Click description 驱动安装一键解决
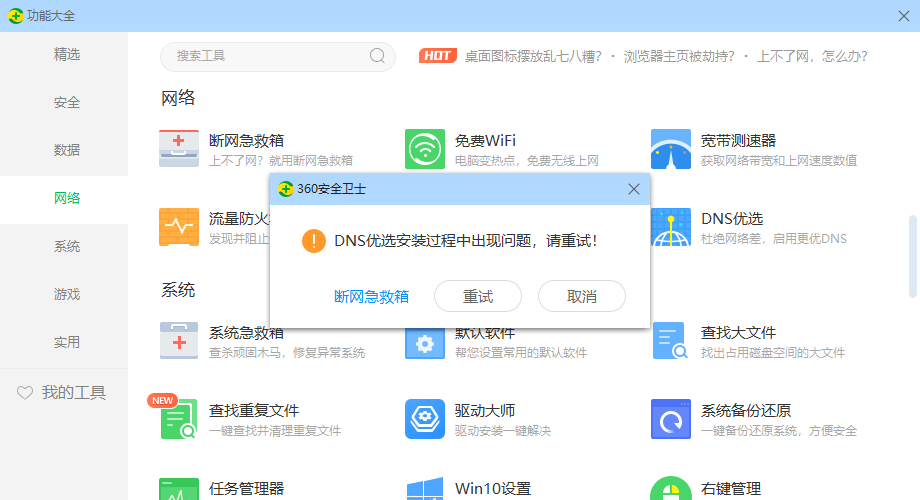Viewport: 920px width, 500px height. [503, 431]
